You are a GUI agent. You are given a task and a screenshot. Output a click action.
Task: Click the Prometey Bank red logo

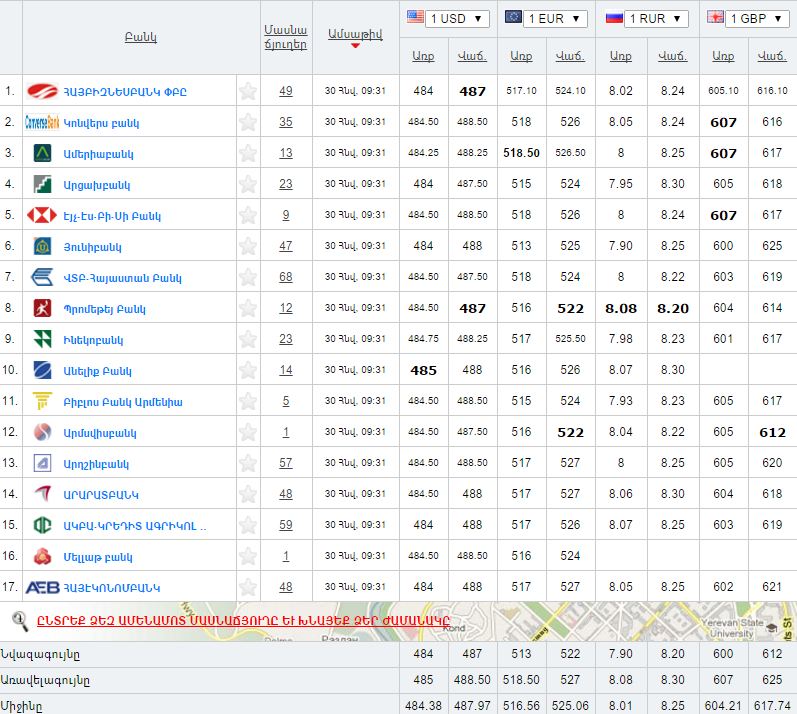[x=42, y=309]
